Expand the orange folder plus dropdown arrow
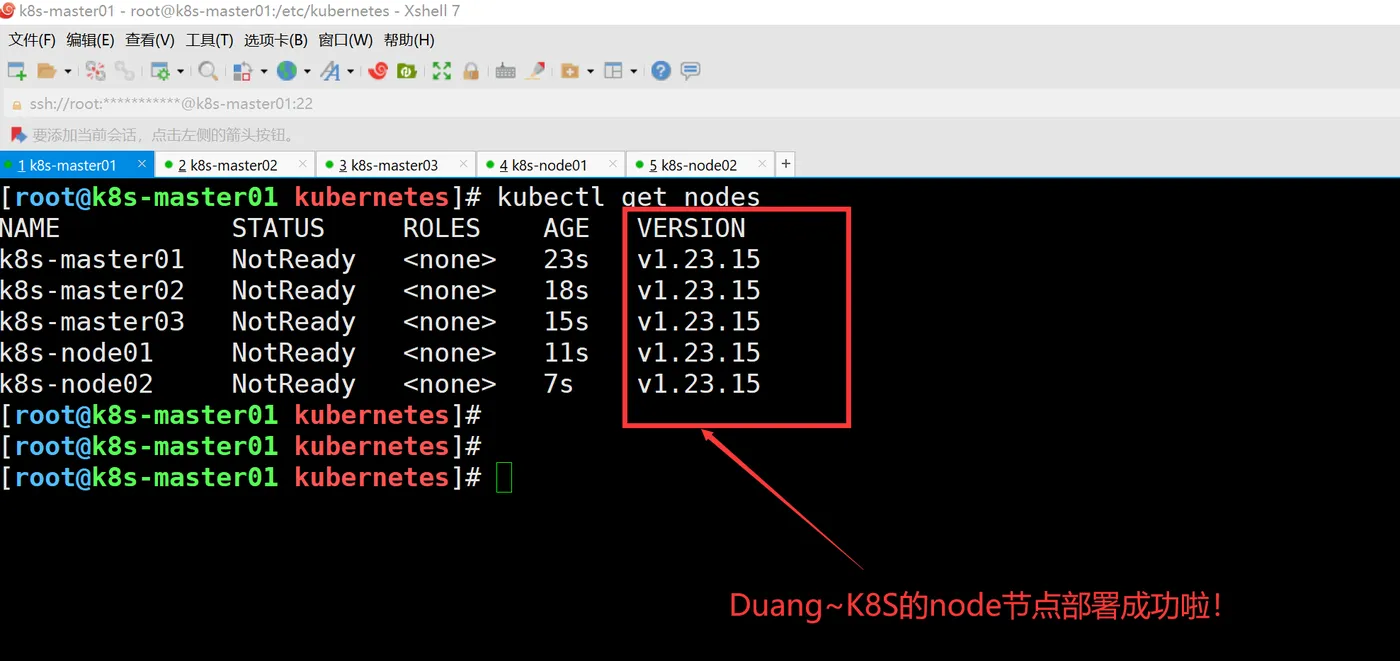Image resolution: width=1400 pixels, height=661 pixels. tap(591, 71)
